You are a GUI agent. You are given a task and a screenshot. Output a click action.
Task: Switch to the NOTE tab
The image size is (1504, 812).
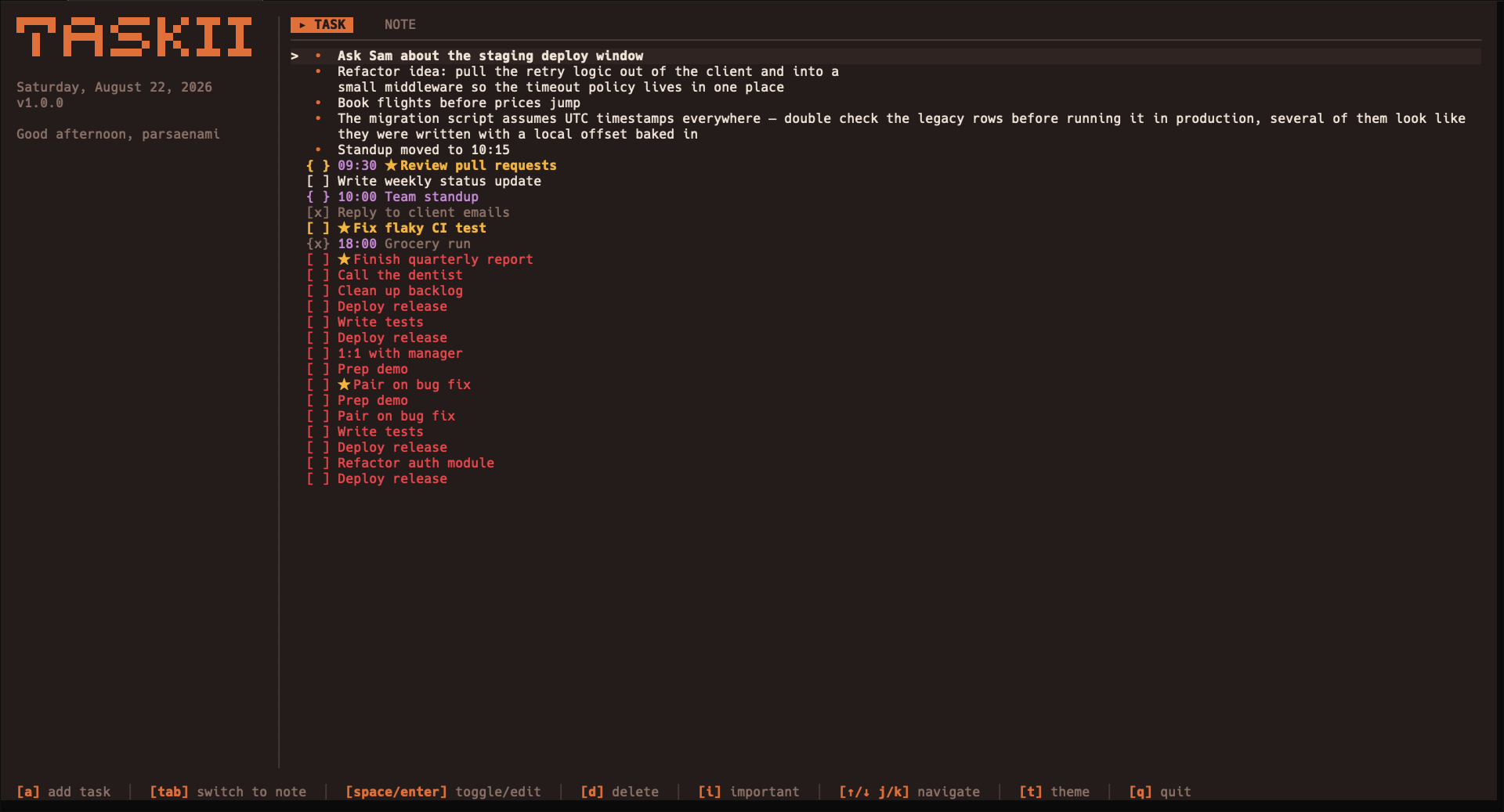(399, 25)
